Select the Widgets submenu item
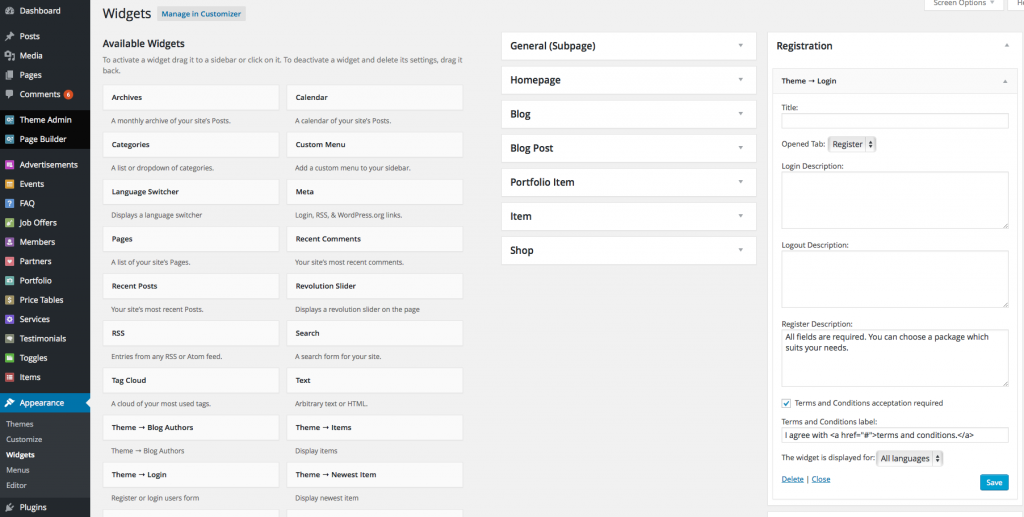 point(20,455)
